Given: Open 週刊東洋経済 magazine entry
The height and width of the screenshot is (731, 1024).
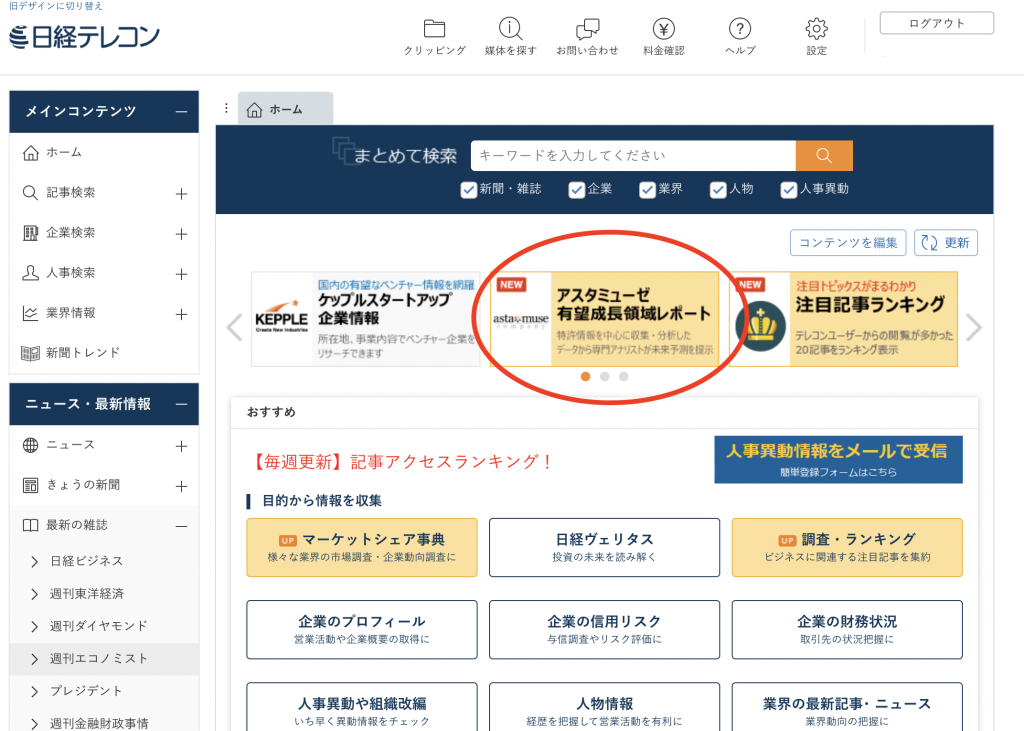Looking at the screenshot, I should coord(86,594).
